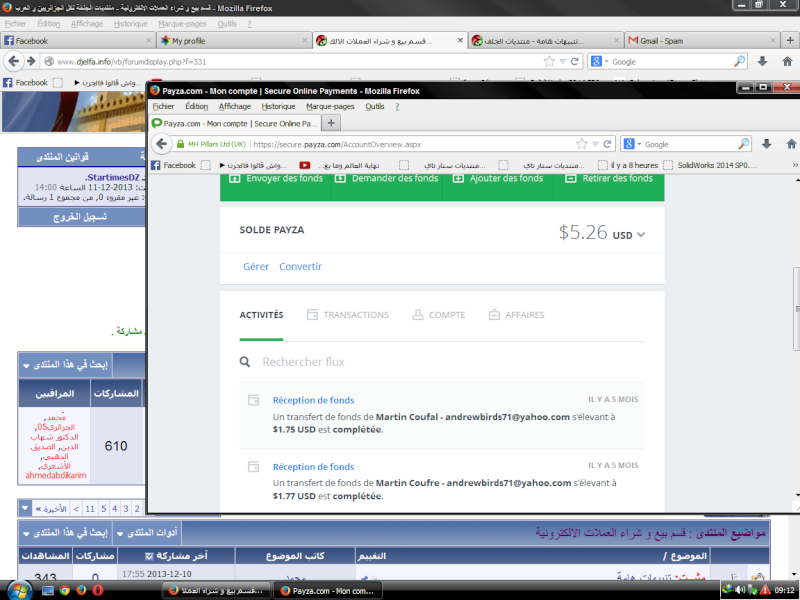800x600 pixels.
Task: Click Ajouter des fonds
Action: 498,179
